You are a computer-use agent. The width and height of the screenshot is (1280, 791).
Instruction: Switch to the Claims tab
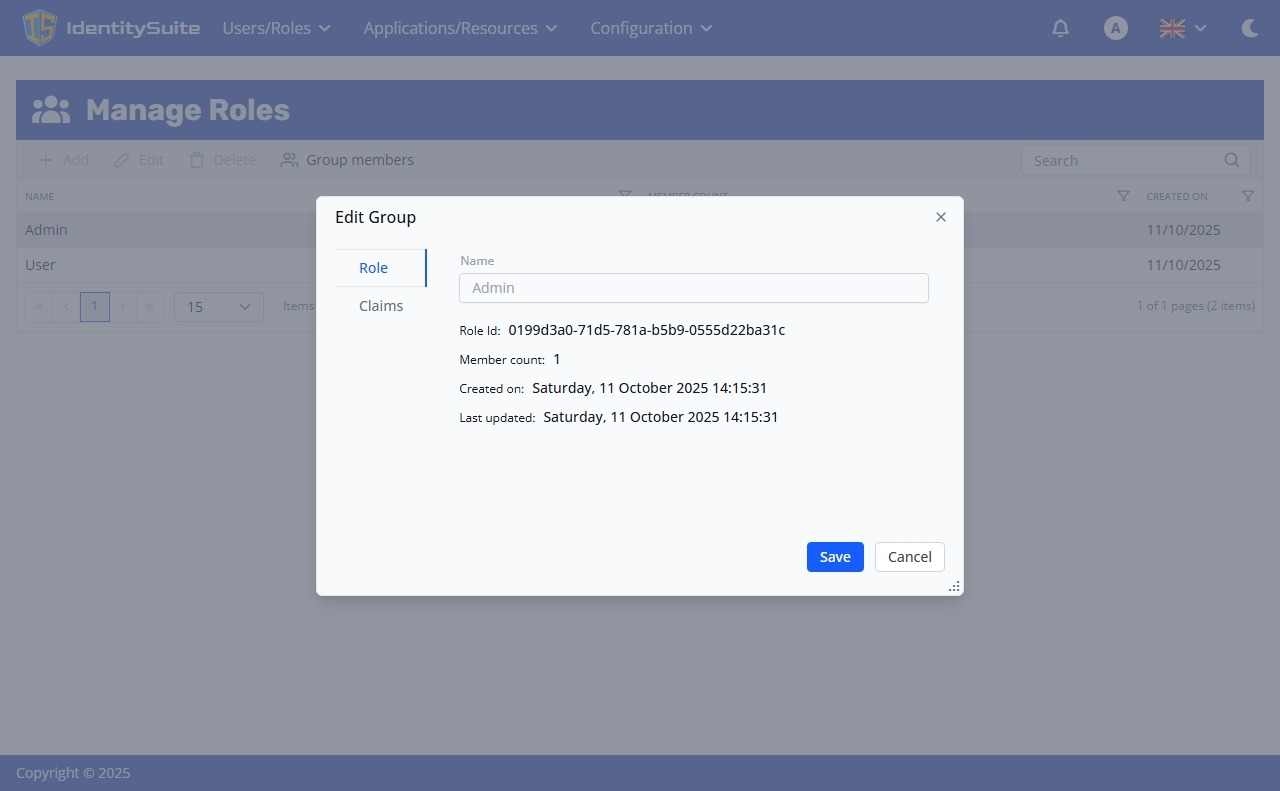coord(381,306)
